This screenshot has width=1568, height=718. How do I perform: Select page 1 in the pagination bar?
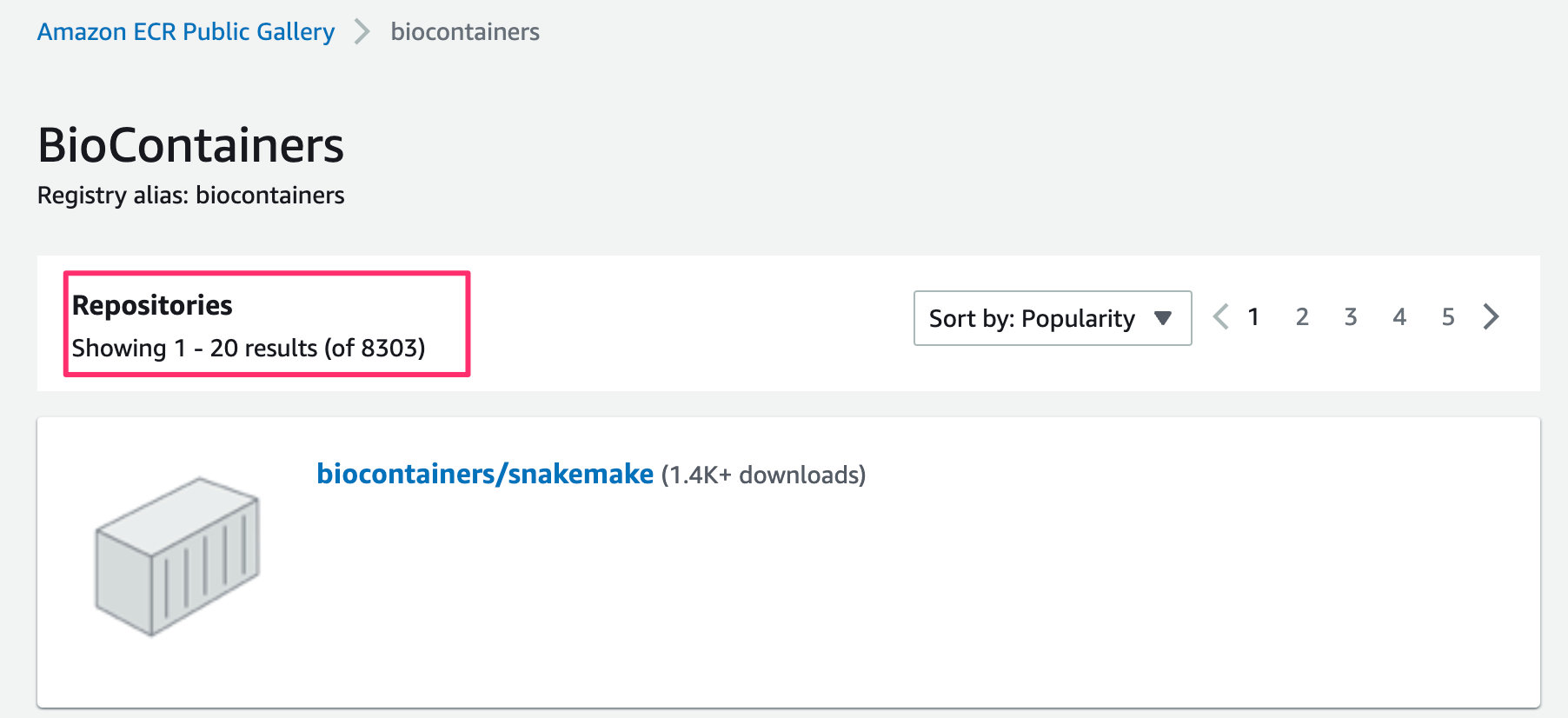click(1253, 316)
